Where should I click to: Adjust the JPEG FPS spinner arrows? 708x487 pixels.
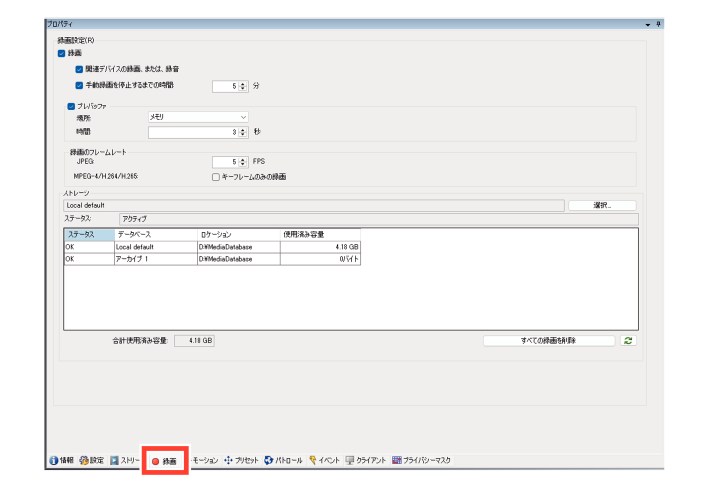point(243,162)
